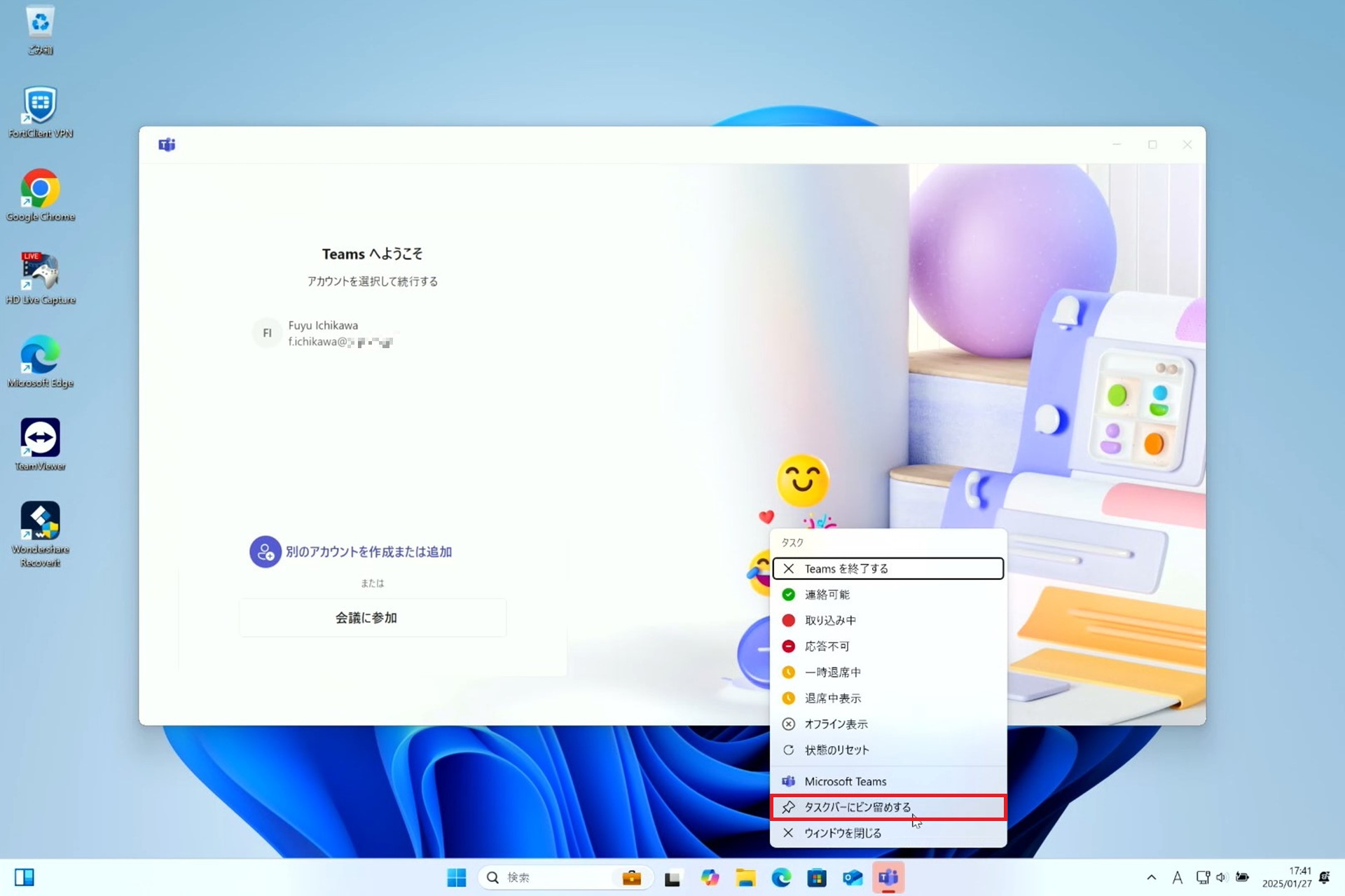Set status to 連絡可能
This screenshot has width=1345, height=896.
[x=888, y=594]
